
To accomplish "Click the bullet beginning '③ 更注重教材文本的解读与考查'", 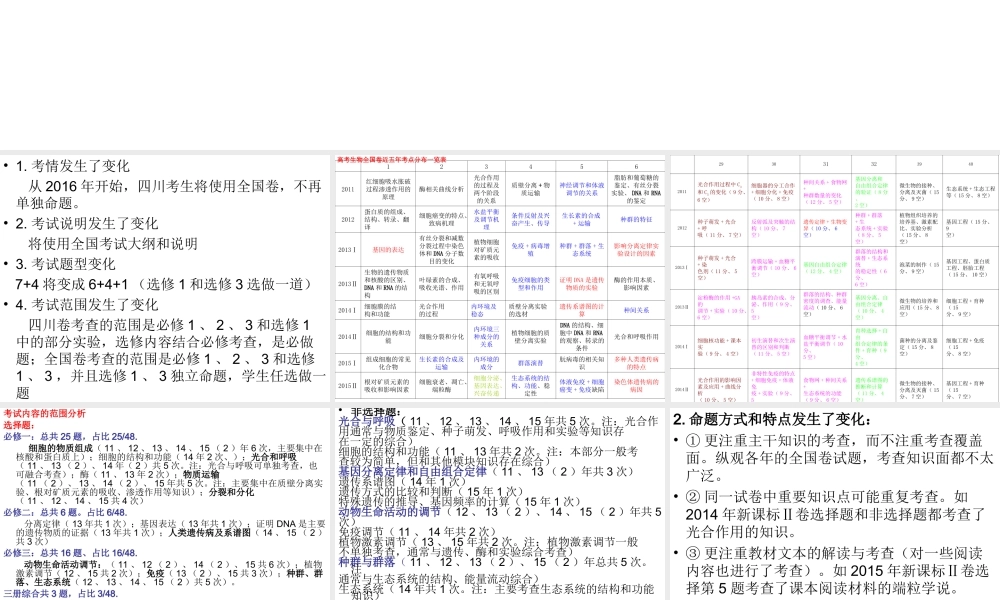I will pos(837,571).
